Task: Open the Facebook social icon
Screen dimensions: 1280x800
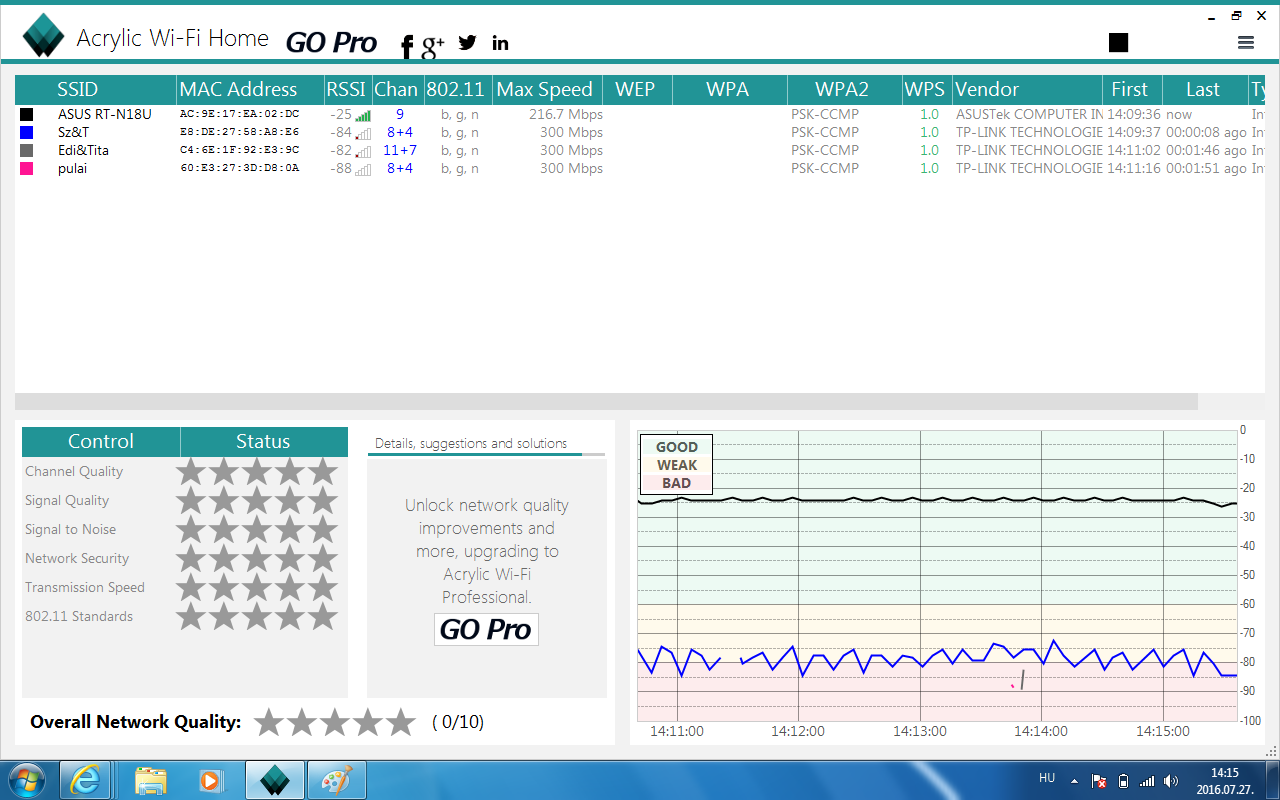Action: pyautogui.click(x=407, y=45)
